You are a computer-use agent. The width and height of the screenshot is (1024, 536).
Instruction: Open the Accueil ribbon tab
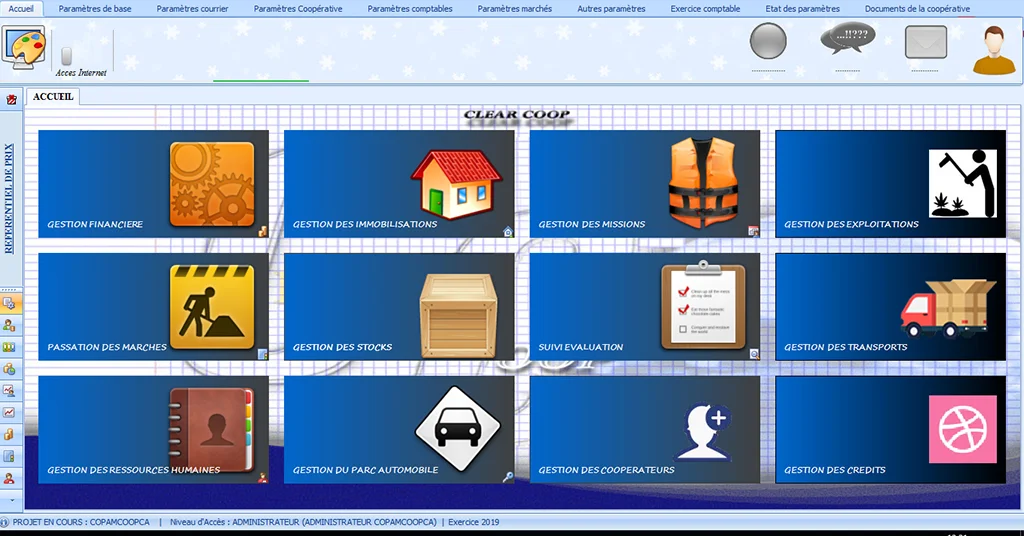pos(21,8)
